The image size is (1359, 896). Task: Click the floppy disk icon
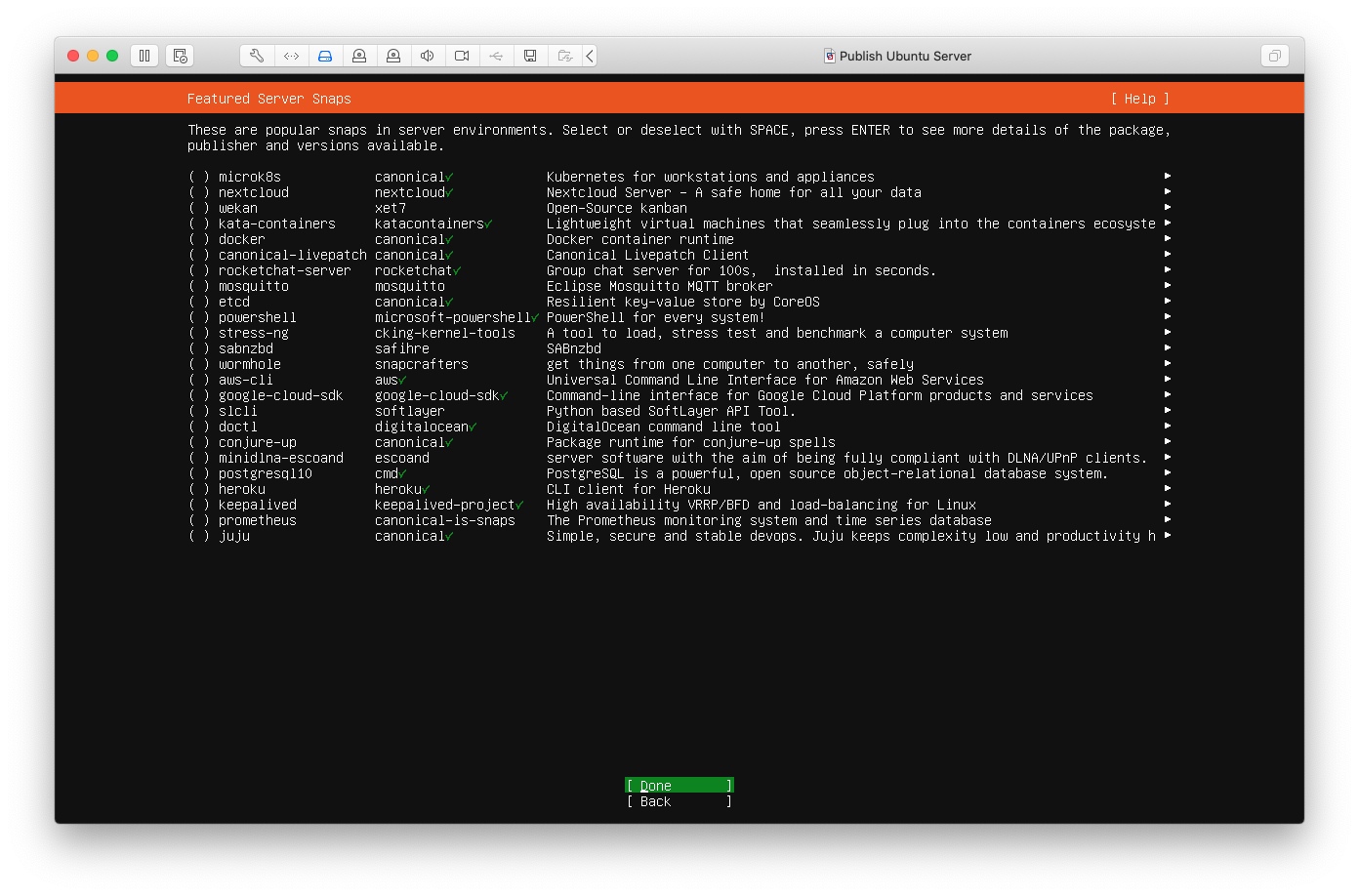point(530,56)
